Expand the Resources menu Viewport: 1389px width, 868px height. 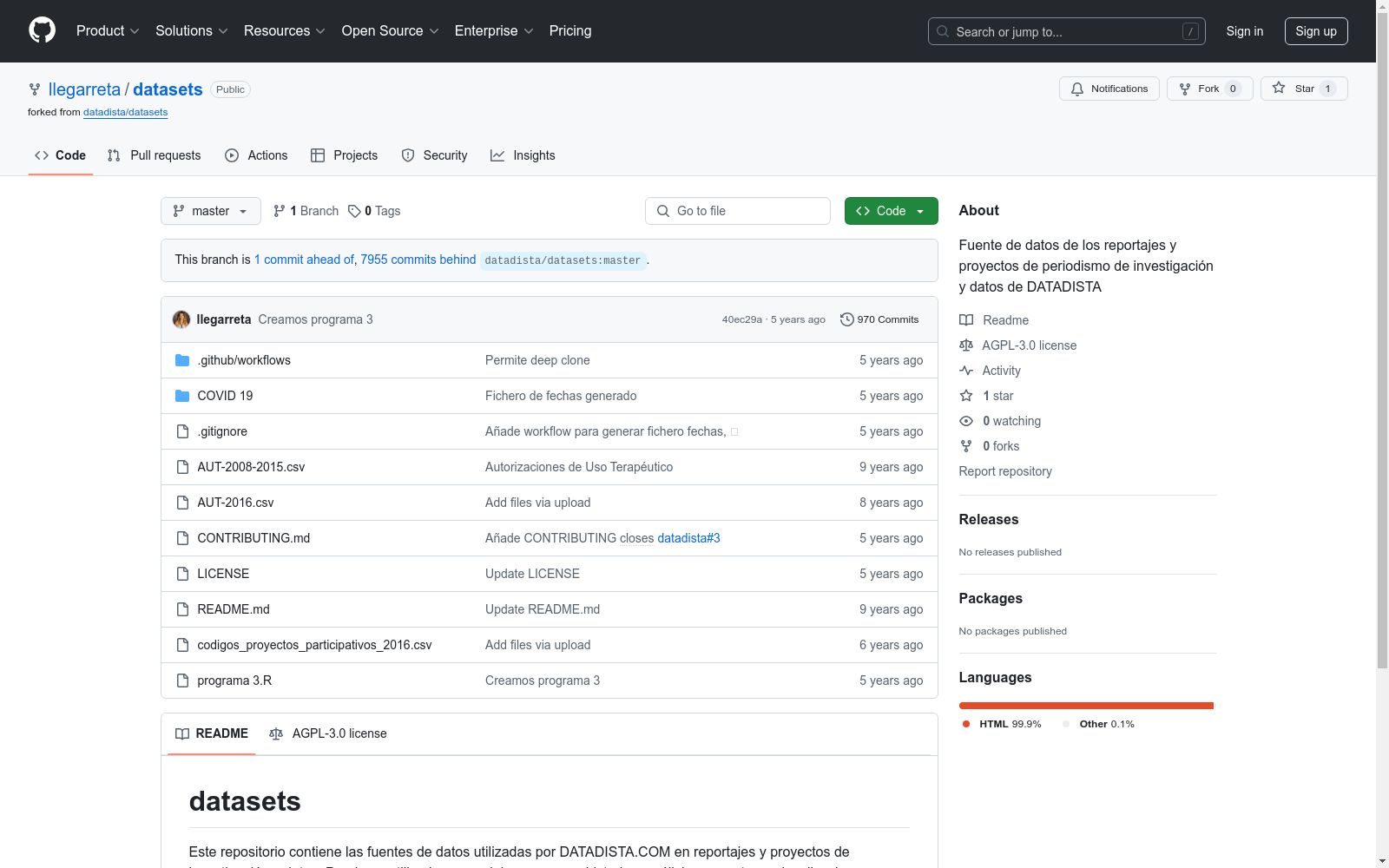(285, 30)
